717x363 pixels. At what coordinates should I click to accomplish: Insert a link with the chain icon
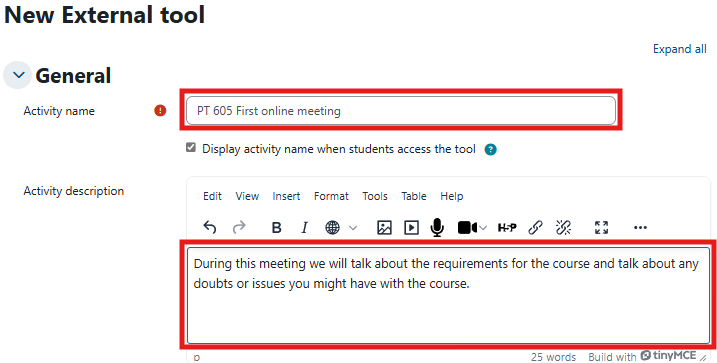[535, 227]
